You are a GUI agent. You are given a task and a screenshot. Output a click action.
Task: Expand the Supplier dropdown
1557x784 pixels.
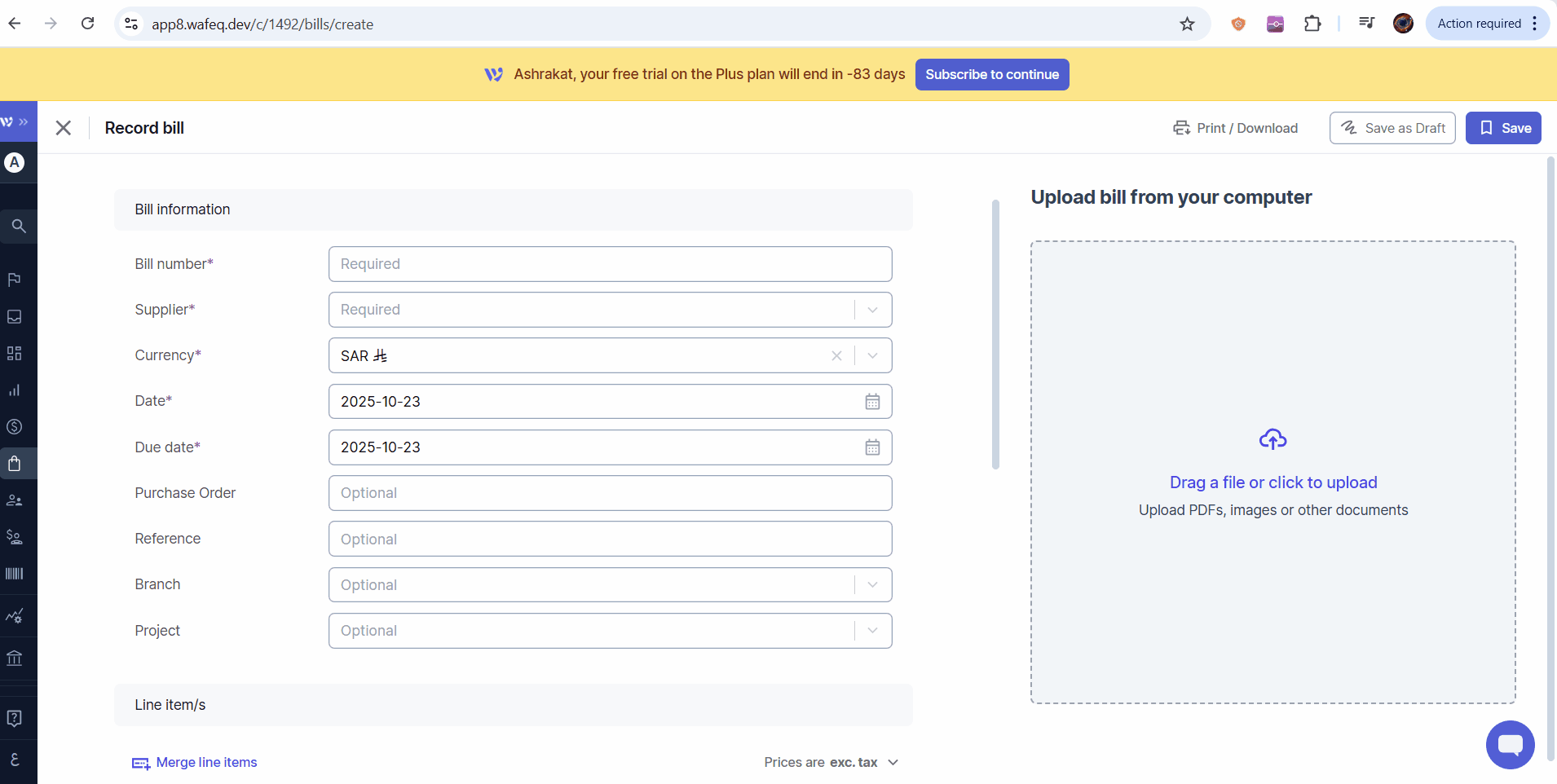point(872,310)
